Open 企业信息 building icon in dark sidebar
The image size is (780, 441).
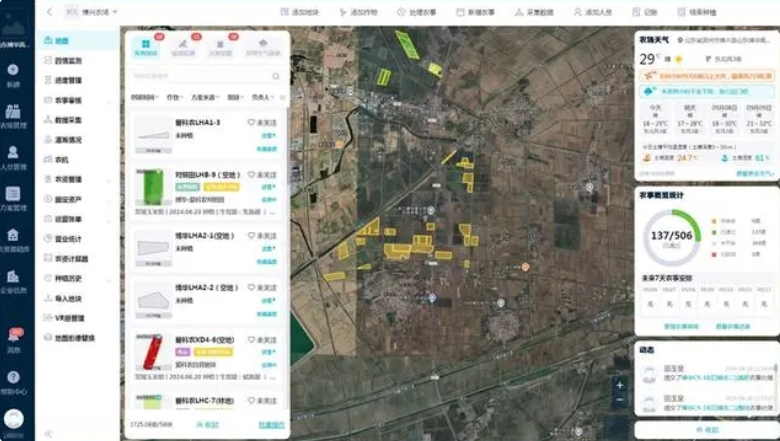13,276
